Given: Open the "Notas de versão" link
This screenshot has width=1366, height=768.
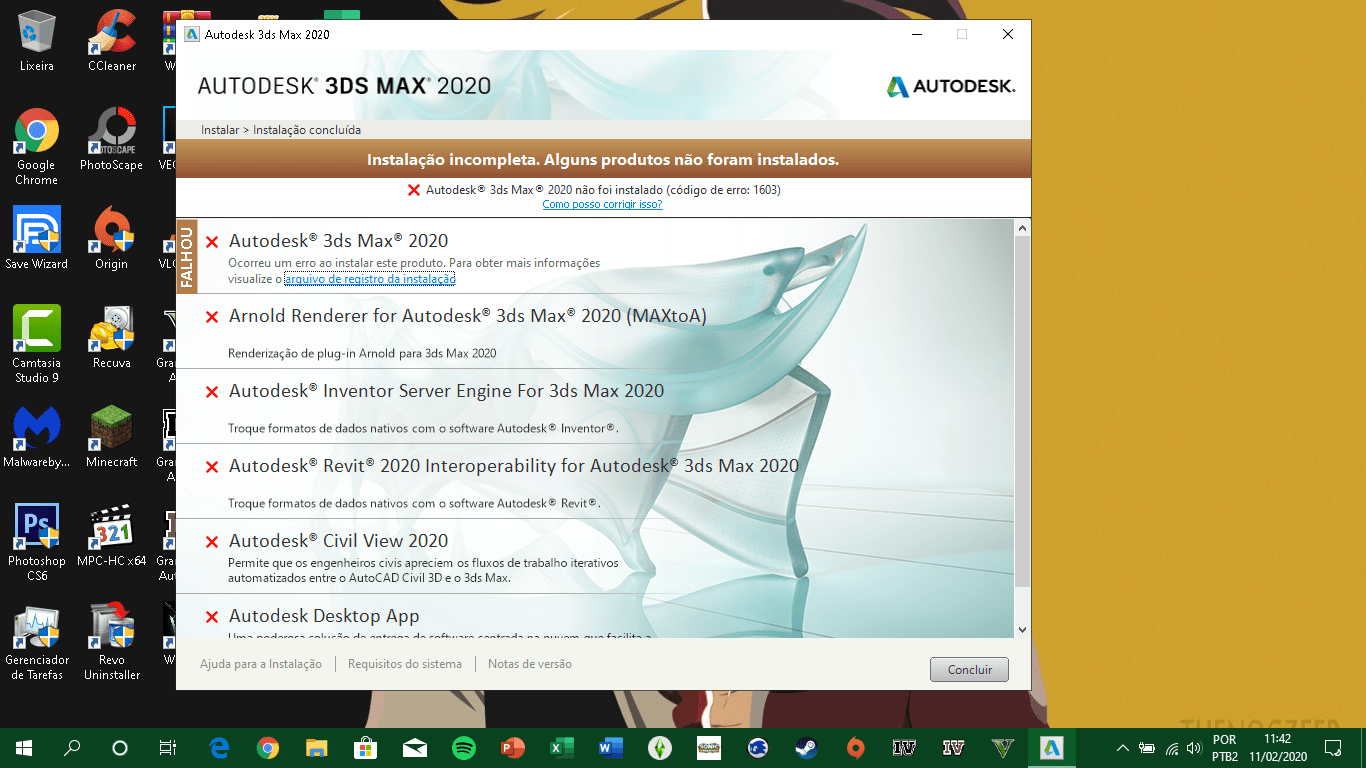Looking at the screenshot, I should pos(530,664).
